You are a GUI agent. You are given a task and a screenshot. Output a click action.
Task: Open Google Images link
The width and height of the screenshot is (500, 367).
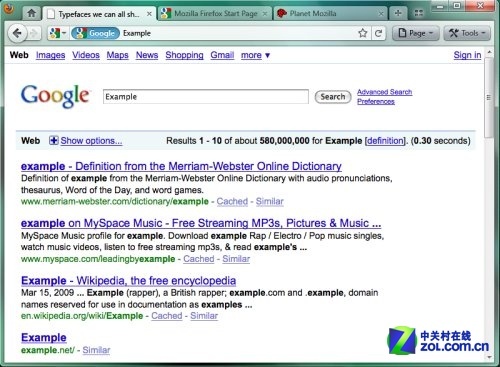click(50, 55)
